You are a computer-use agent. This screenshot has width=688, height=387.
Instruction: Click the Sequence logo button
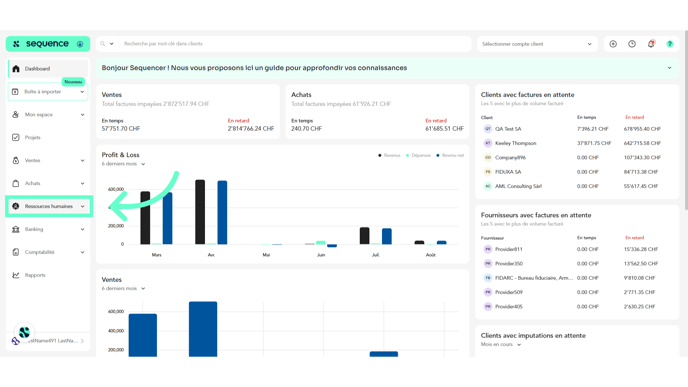click(48, 44)
